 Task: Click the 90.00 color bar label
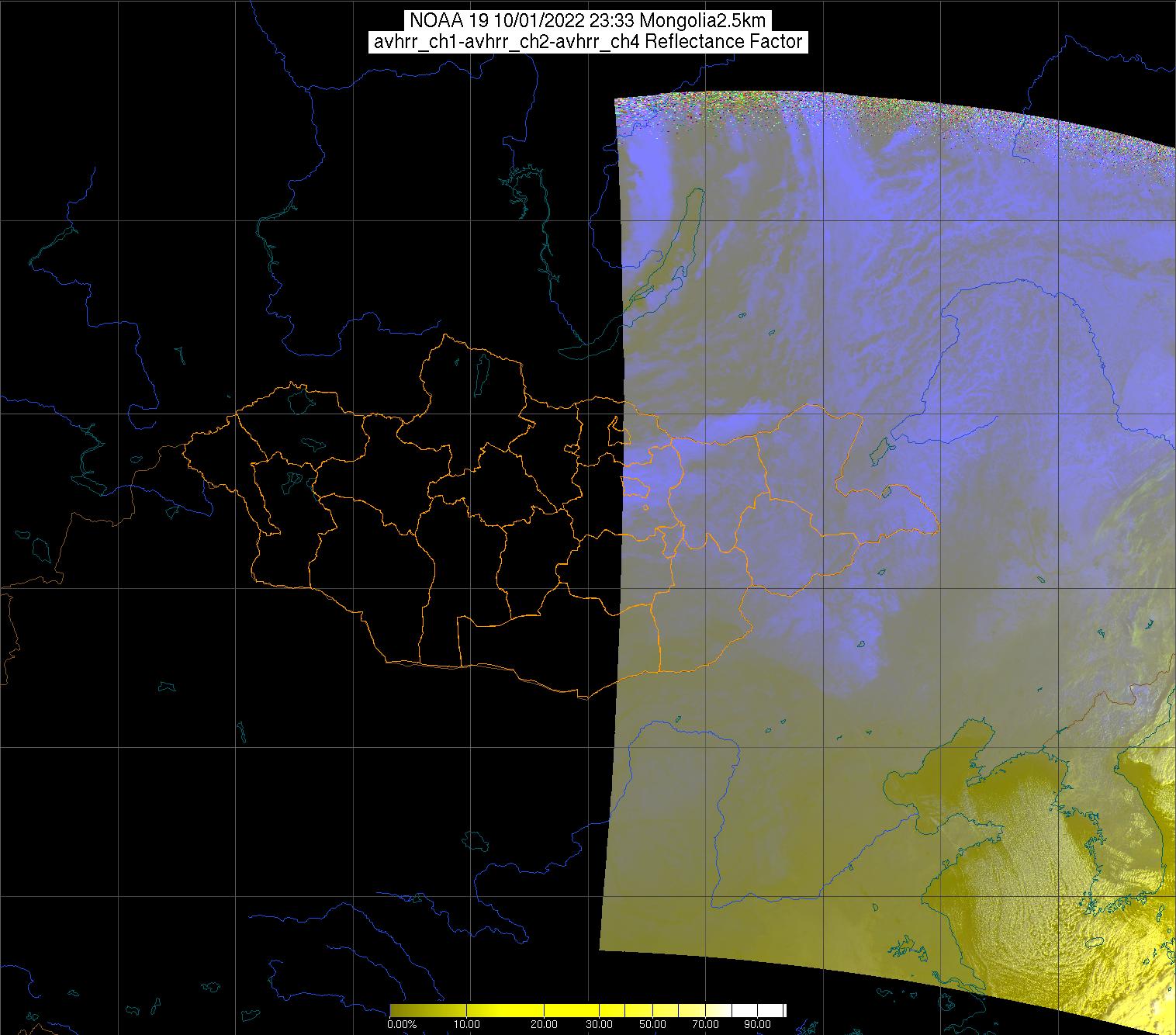pyautogui.click(x=759, y=1024)
